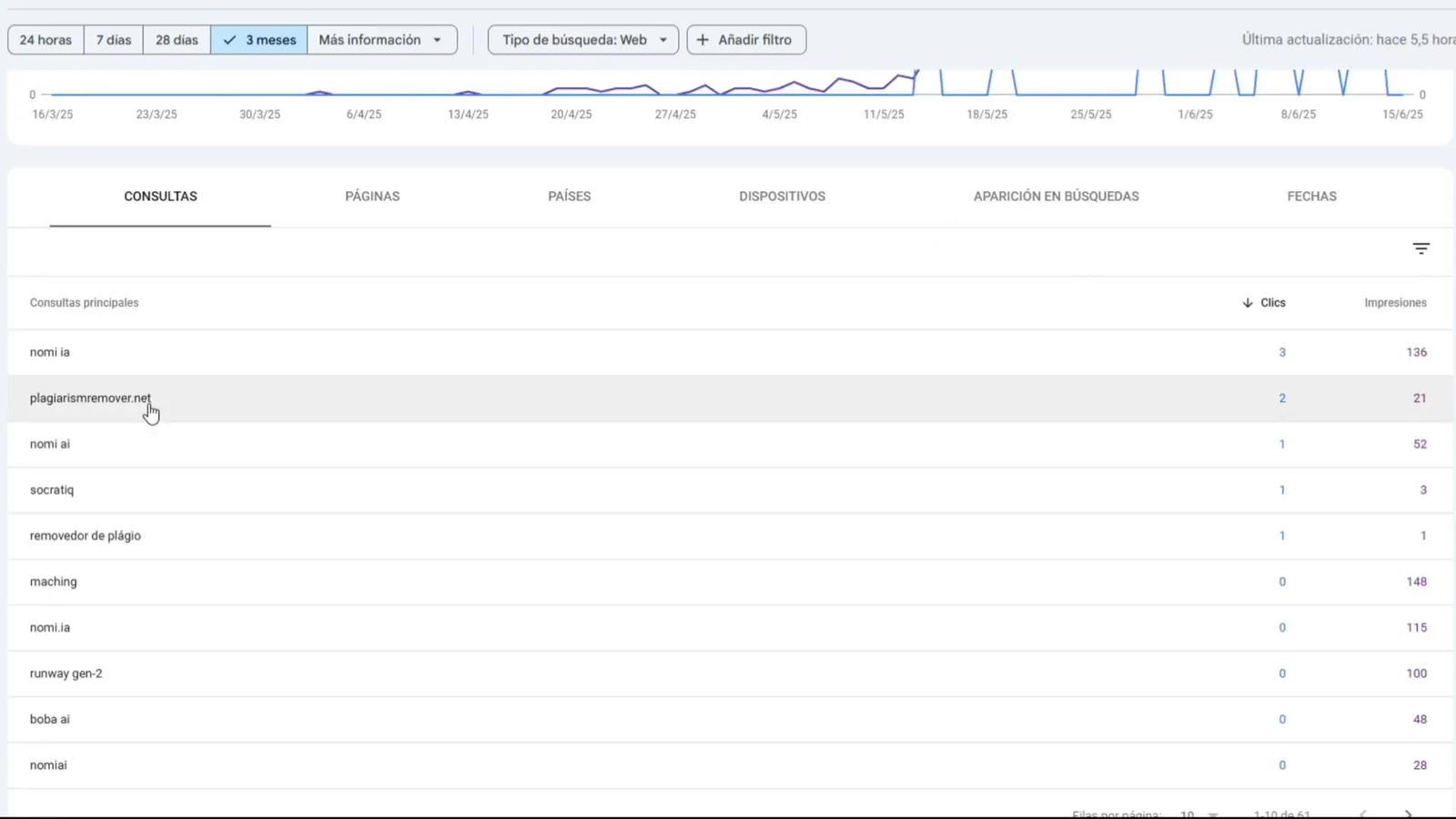
Task: Enable the 28 días date range
Action: [x=177, y=39]
